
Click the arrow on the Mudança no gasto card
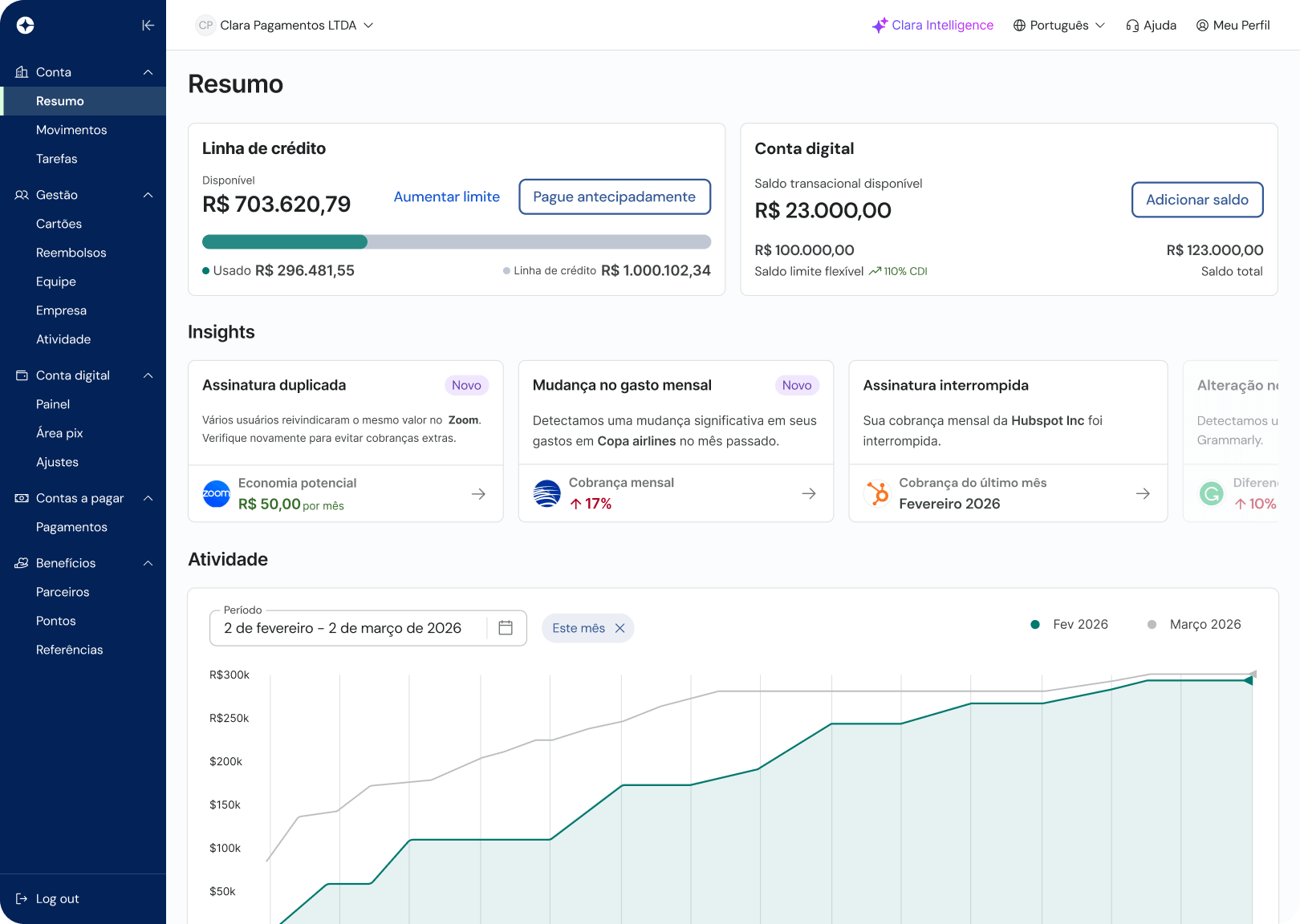(x=808, y=494)
